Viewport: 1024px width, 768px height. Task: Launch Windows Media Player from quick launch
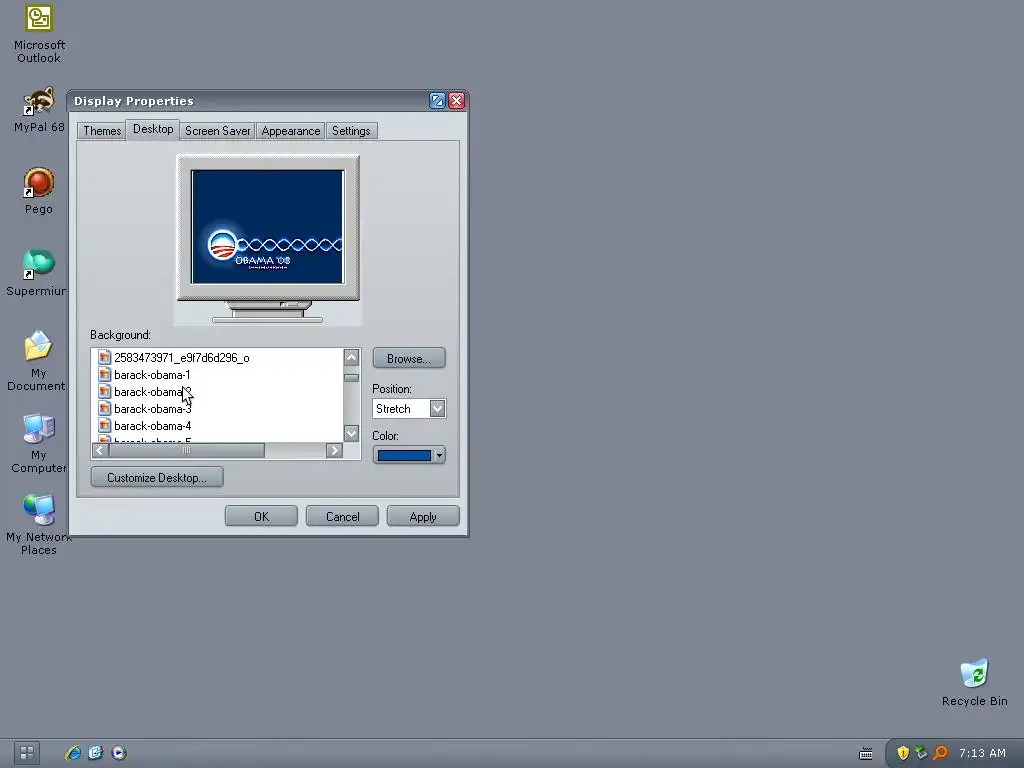(119, 753)
